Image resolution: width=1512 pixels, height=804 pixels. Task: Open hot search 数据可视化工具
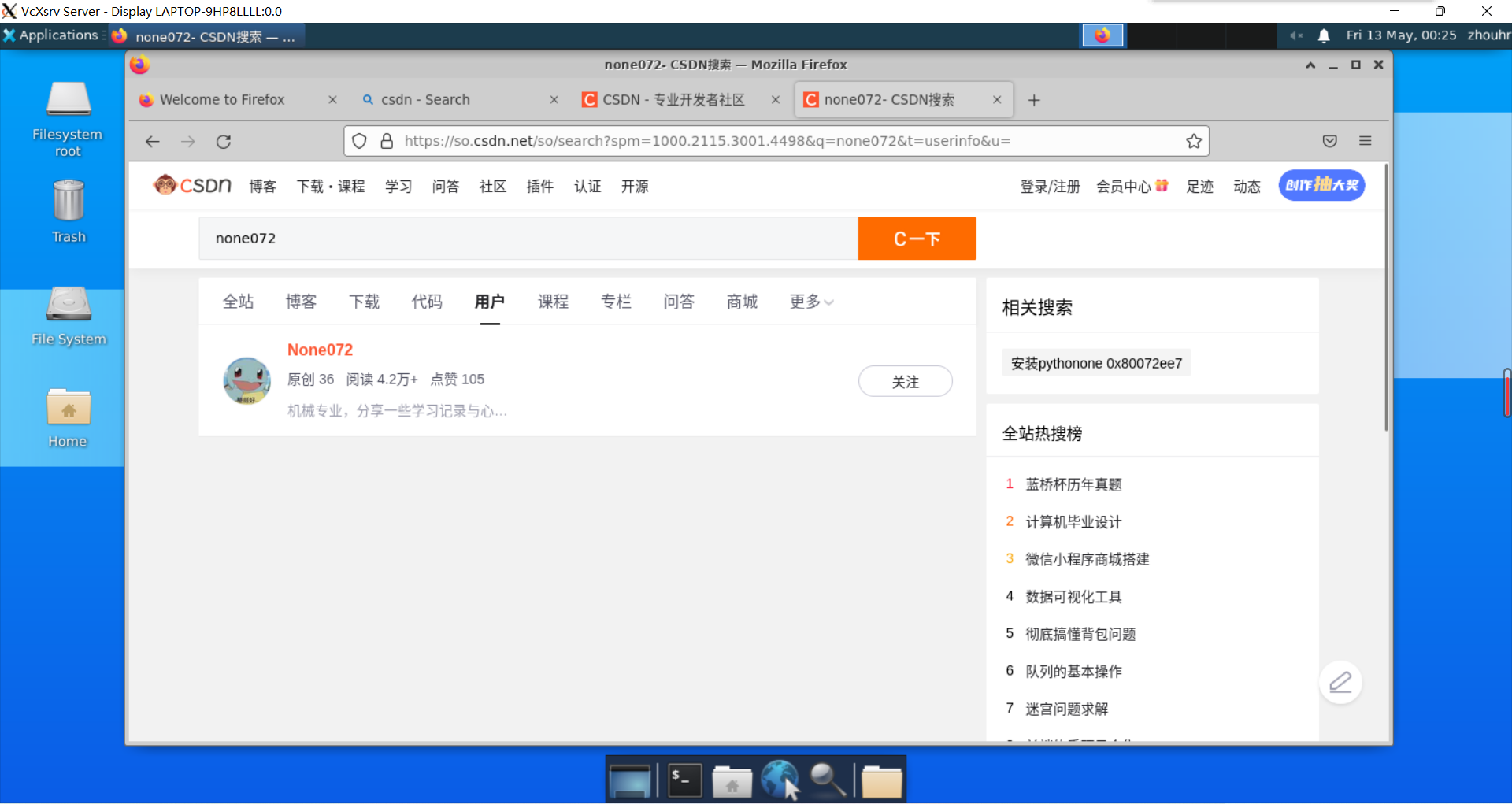1073,597
